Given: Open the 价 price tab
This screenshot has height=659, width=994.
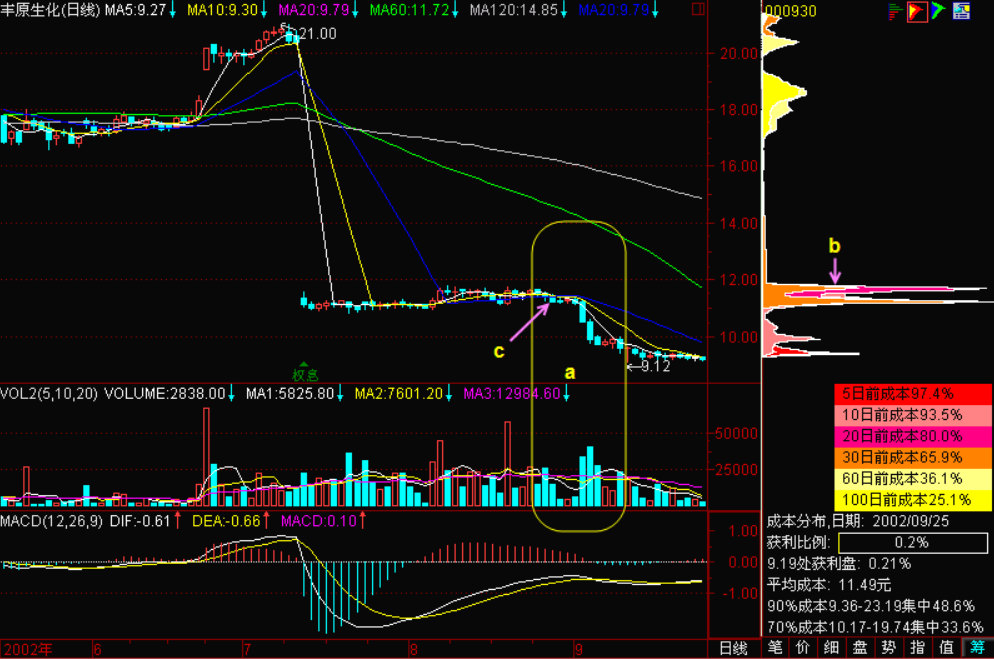Looking at the screenshot, I should click(803, 648).
